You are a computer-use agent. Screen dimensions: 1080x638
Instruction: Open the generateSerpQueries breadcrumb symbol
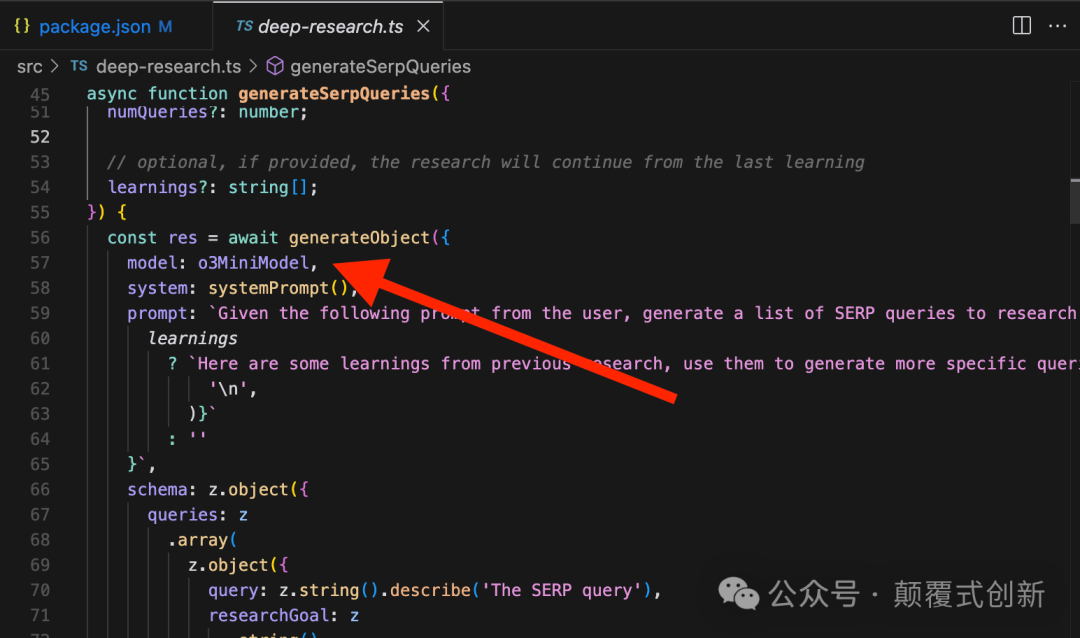[x=380, y=67]
